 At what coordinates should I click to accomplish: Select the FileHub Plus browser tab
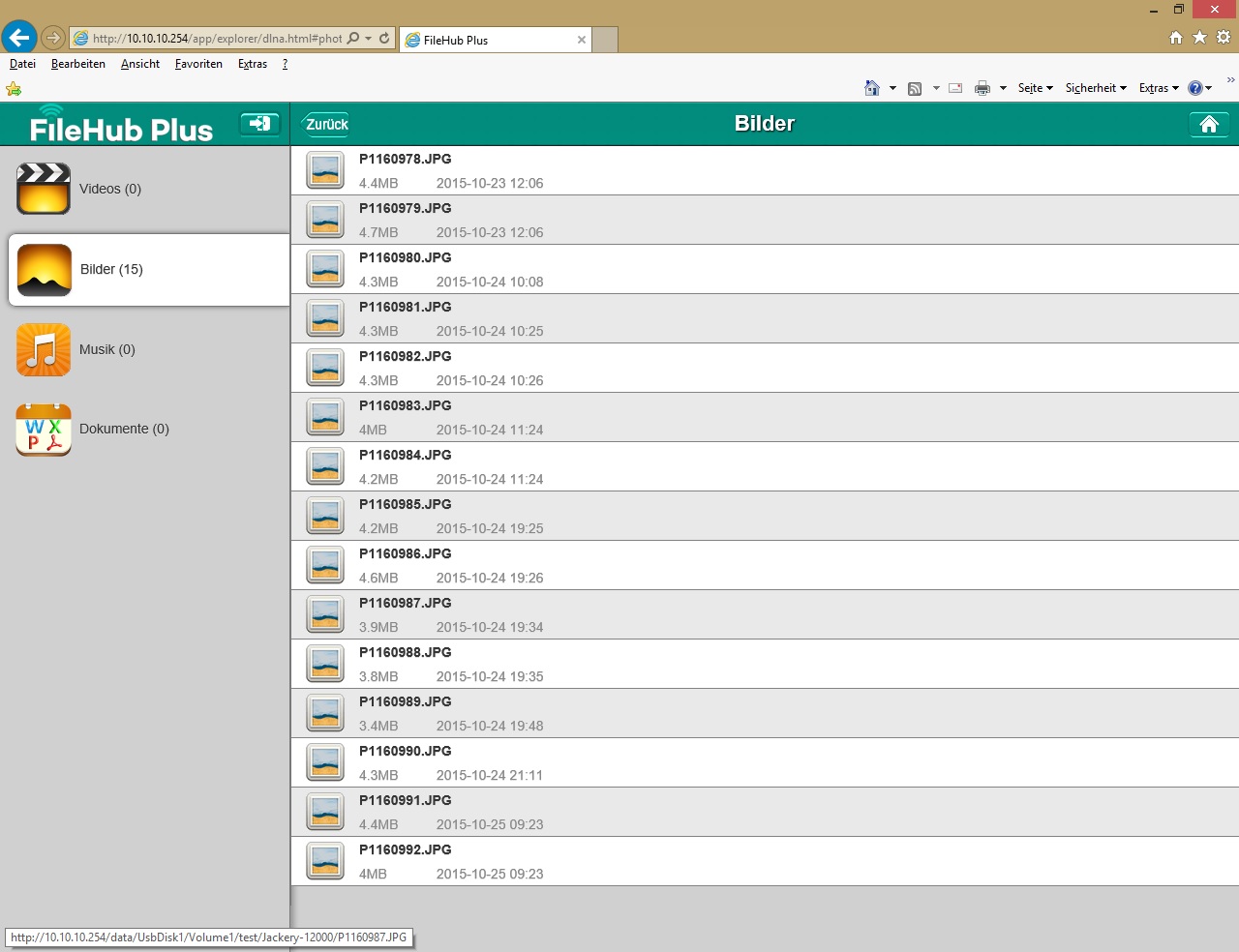click(489, 40)
